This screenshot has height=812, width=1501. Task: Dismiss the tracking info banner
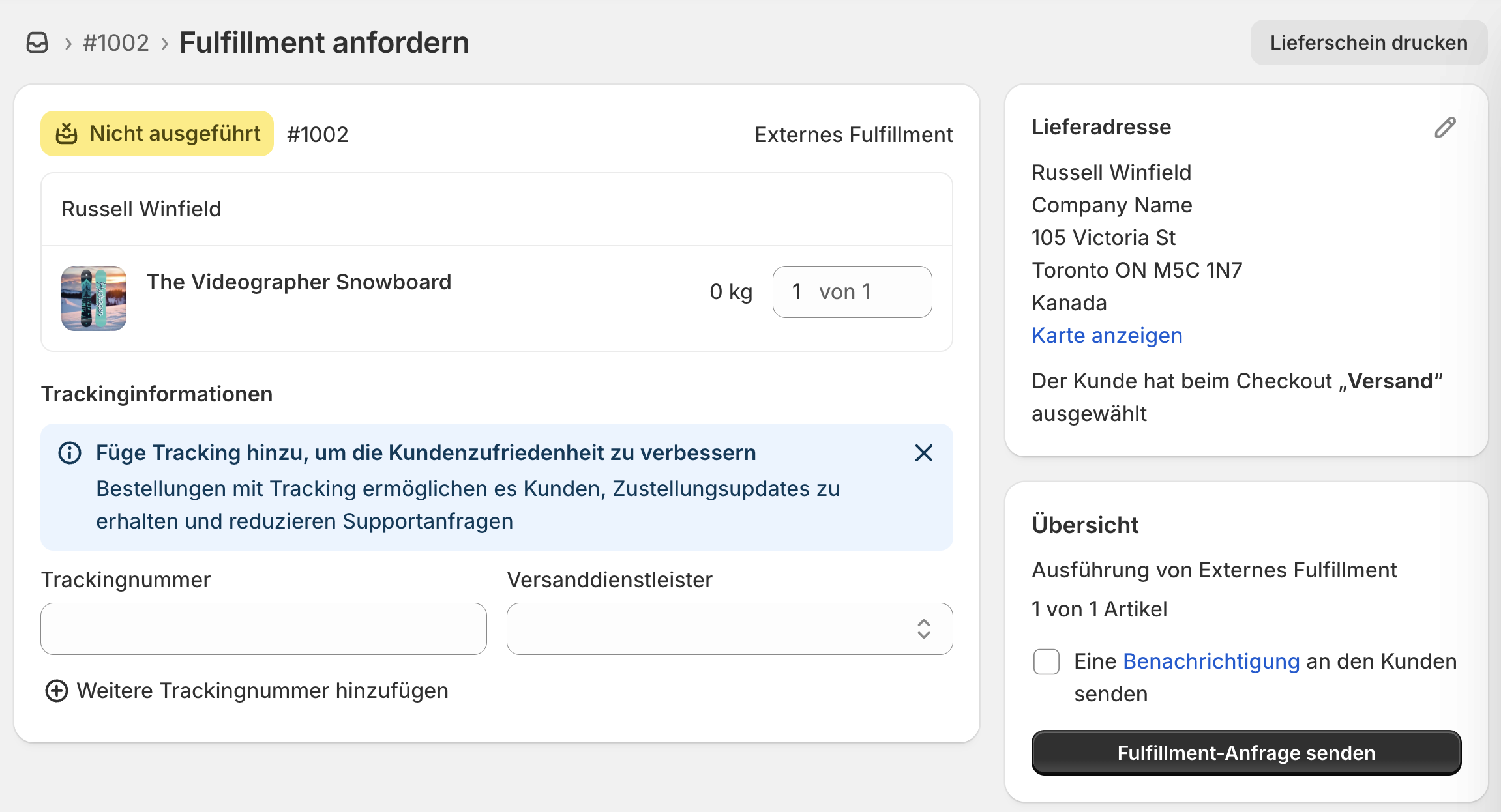point(923,453)
